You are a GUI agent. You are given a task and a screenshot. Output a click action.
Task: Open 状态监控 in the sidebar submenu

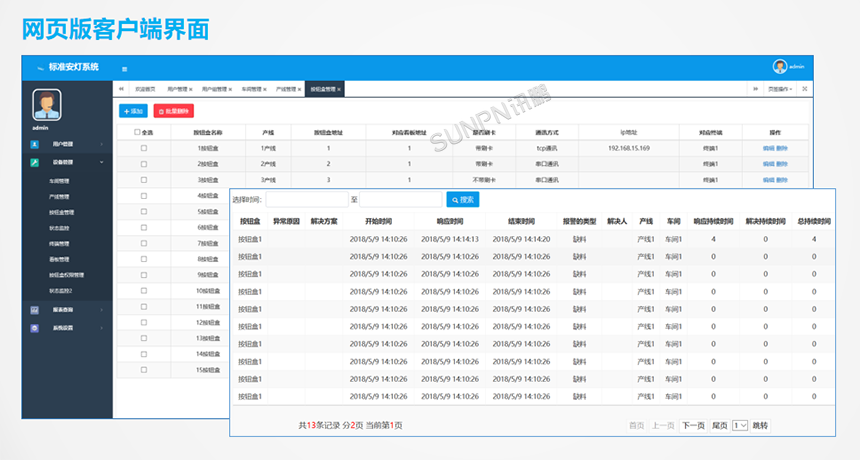pos(59,228)
